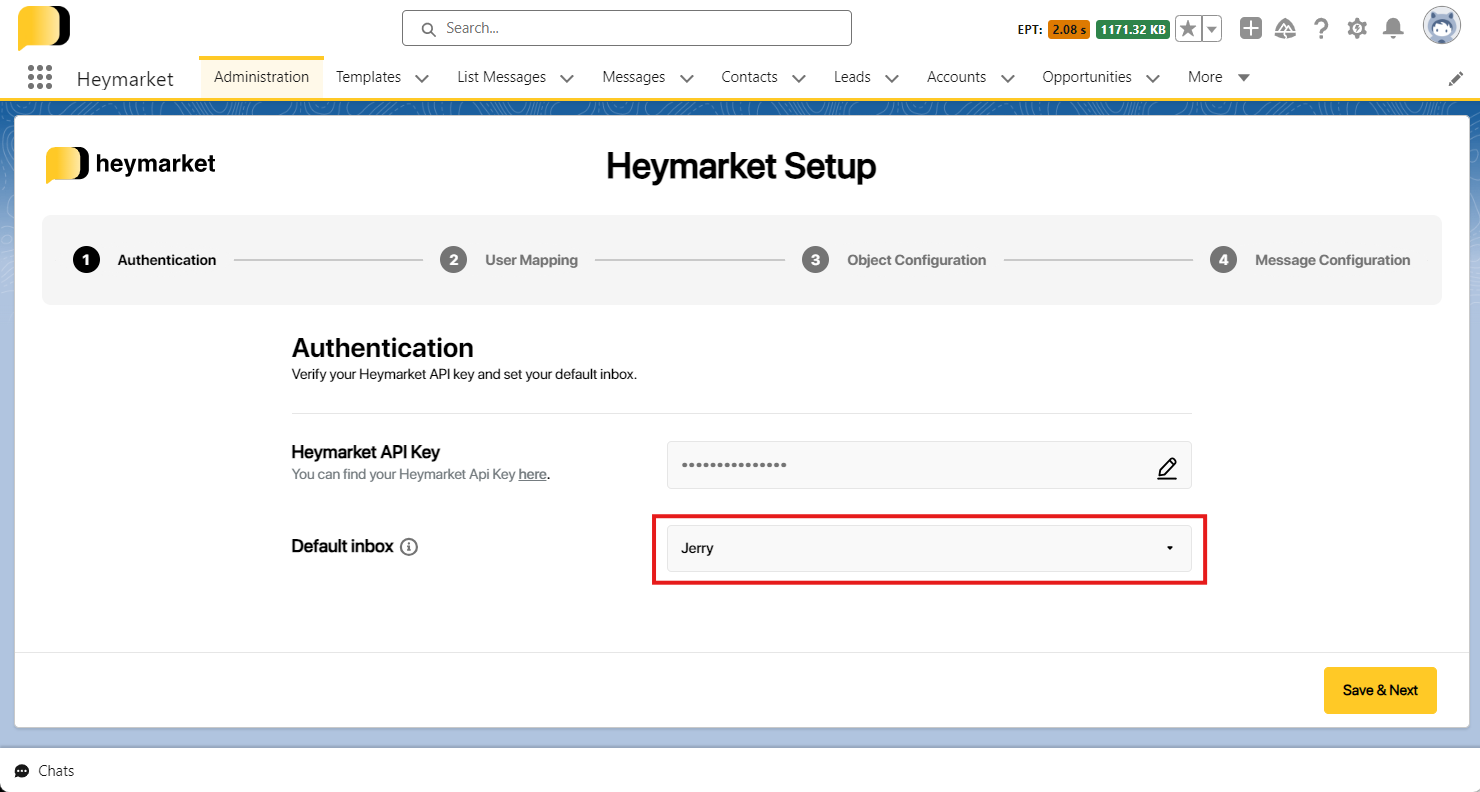Click the global actions plus icon
1480x792 pixels.
click(x=1251, y=28)
